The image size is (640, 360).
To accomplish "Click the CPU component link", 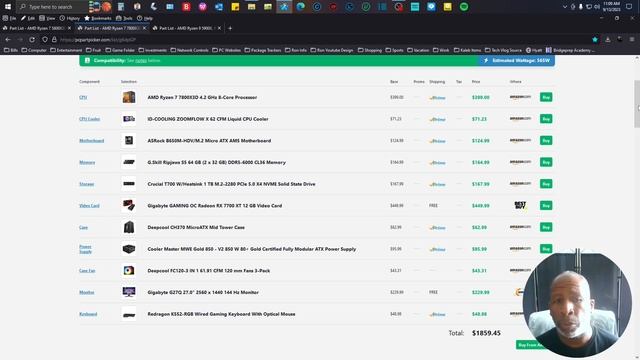I will (83, 97).
